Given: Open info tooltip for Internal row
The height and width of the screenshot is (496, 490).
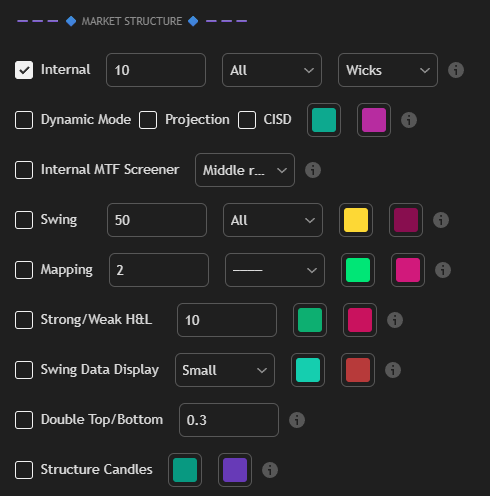Looking at the screenshot, I should pos(456,70).
